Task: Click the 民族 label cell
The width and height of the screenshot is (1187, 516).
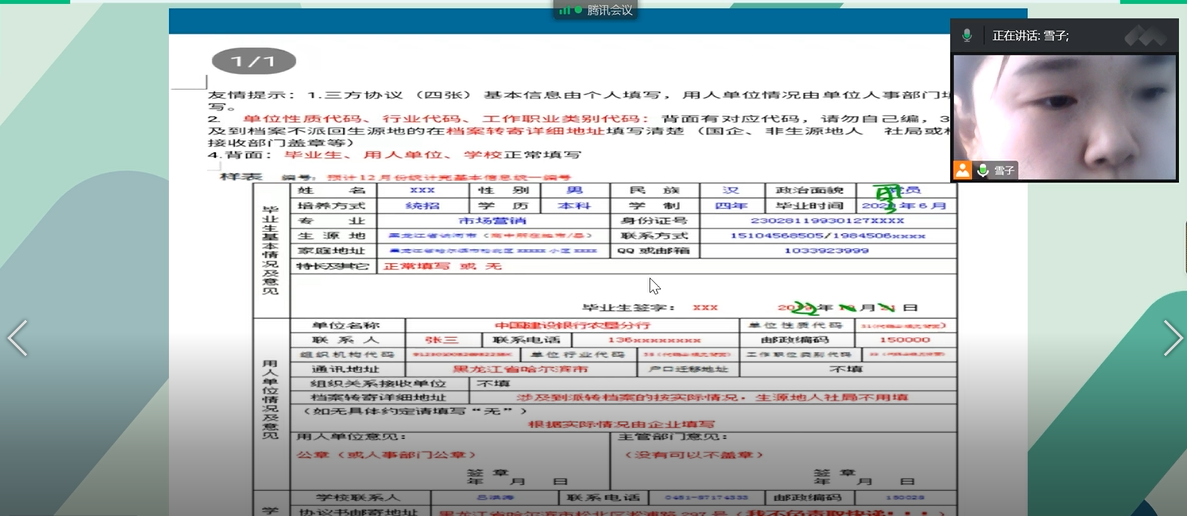Action: [x=655, y=190]
